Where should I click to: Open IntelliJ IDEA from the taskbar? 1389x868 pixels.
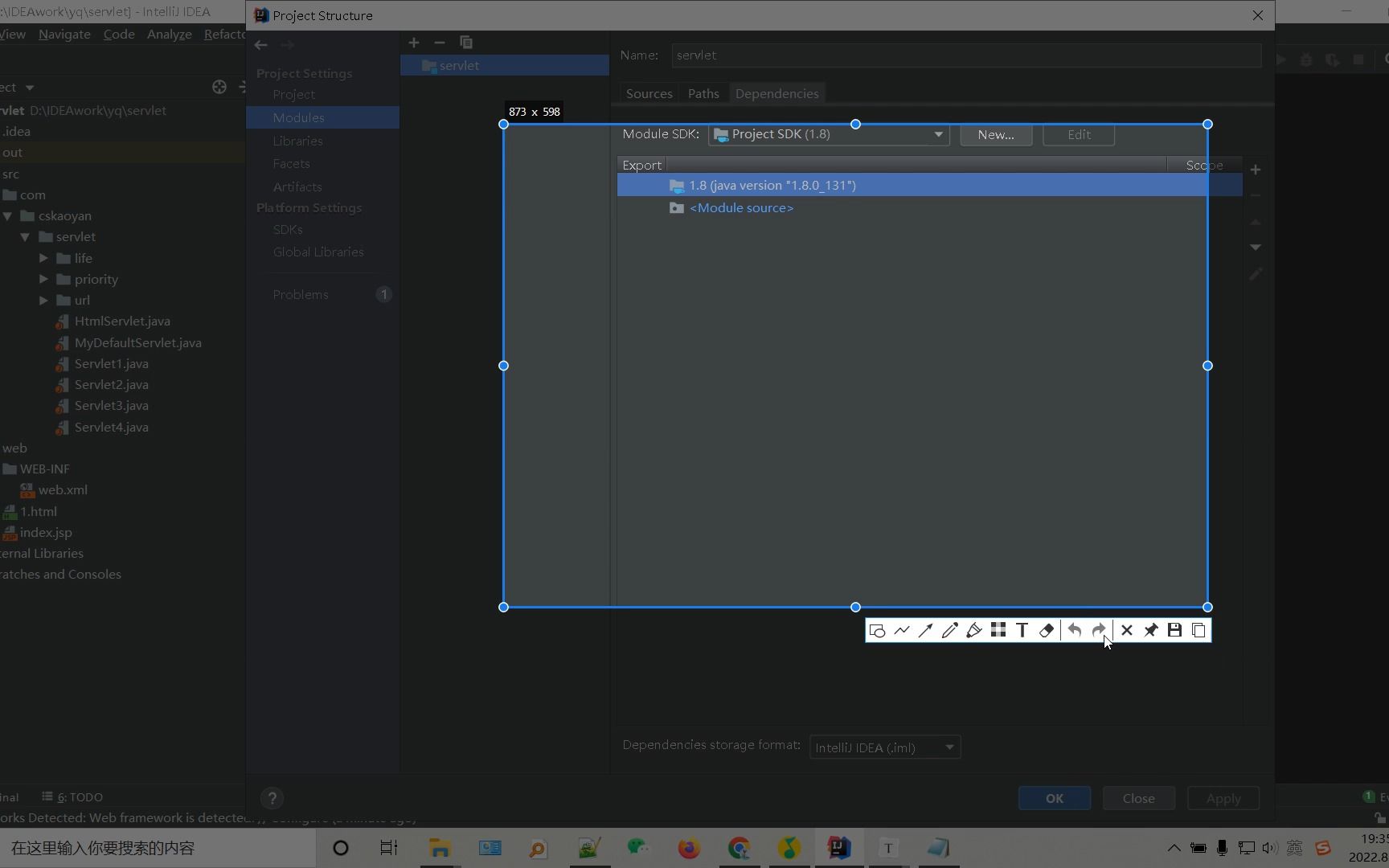pos(839,848)
